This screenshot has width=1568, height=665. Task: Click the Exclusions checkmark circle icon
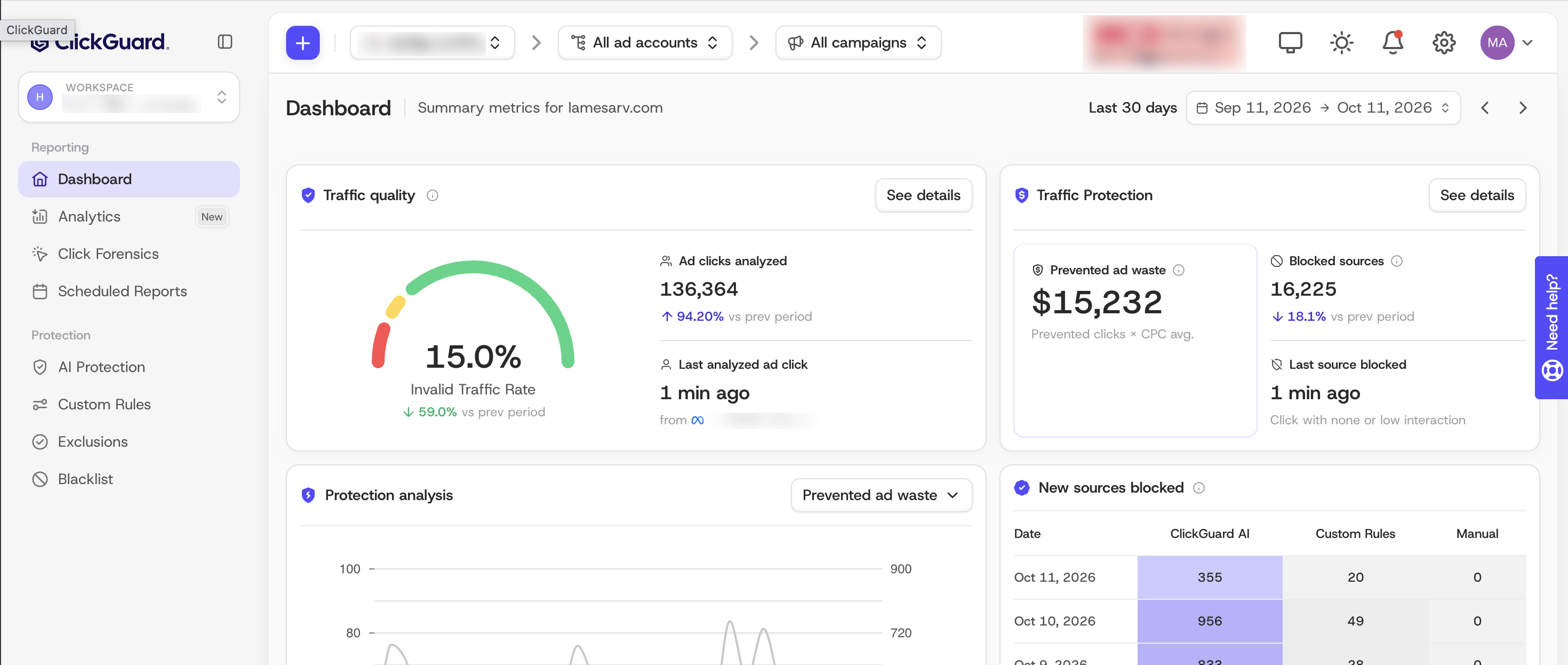[40, 441]
